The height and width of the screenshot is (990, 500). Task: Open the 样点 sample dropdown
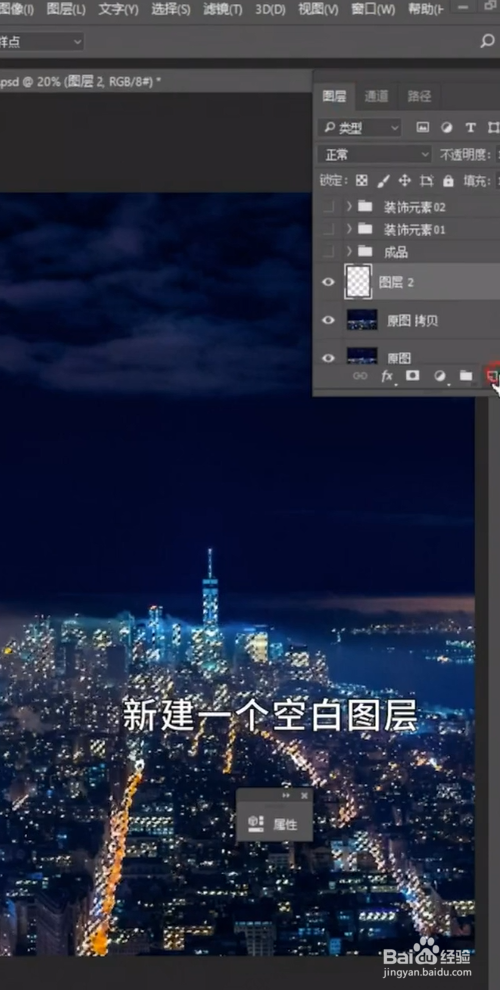pyautogui.click(x=41, y=42)
